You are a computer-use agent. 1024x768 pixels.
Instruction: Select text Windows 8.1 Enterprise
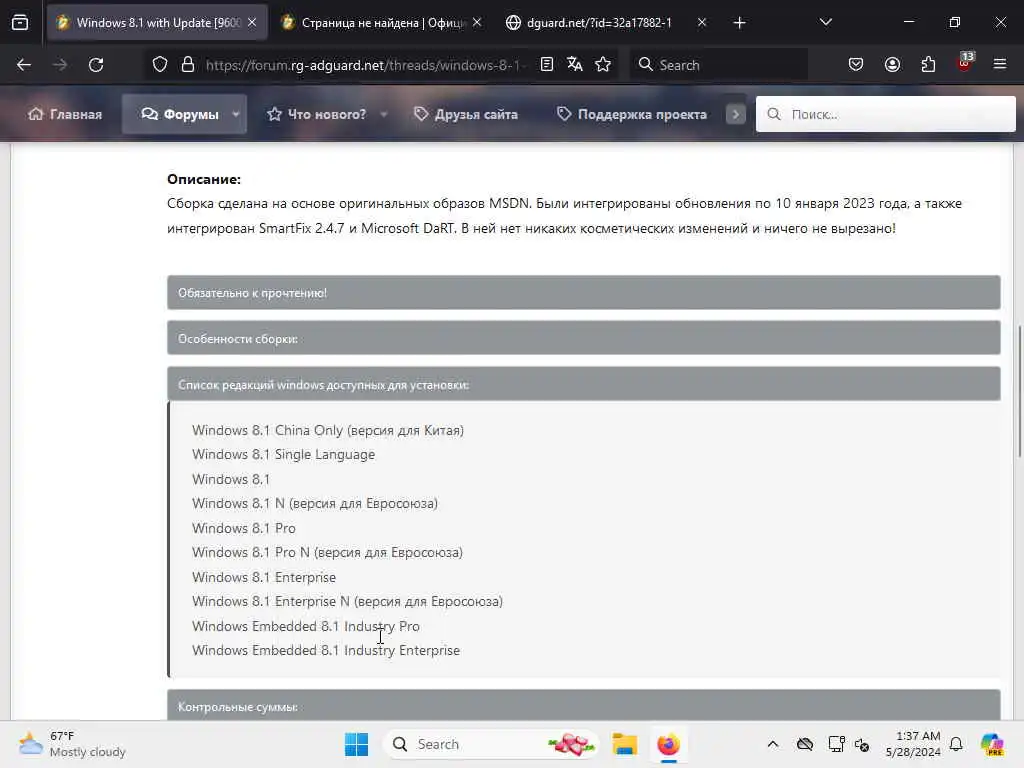pos(264,577)
